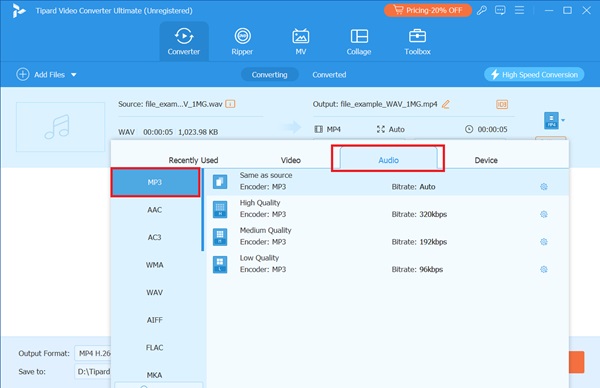Click the Add Files plus icon
Viewport: 600px width, 388px height.
tap(23, 74)
